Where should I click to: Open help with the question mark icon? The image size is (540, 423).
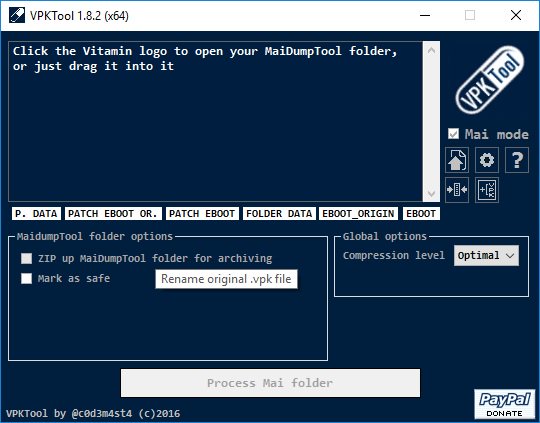point(517,160)
